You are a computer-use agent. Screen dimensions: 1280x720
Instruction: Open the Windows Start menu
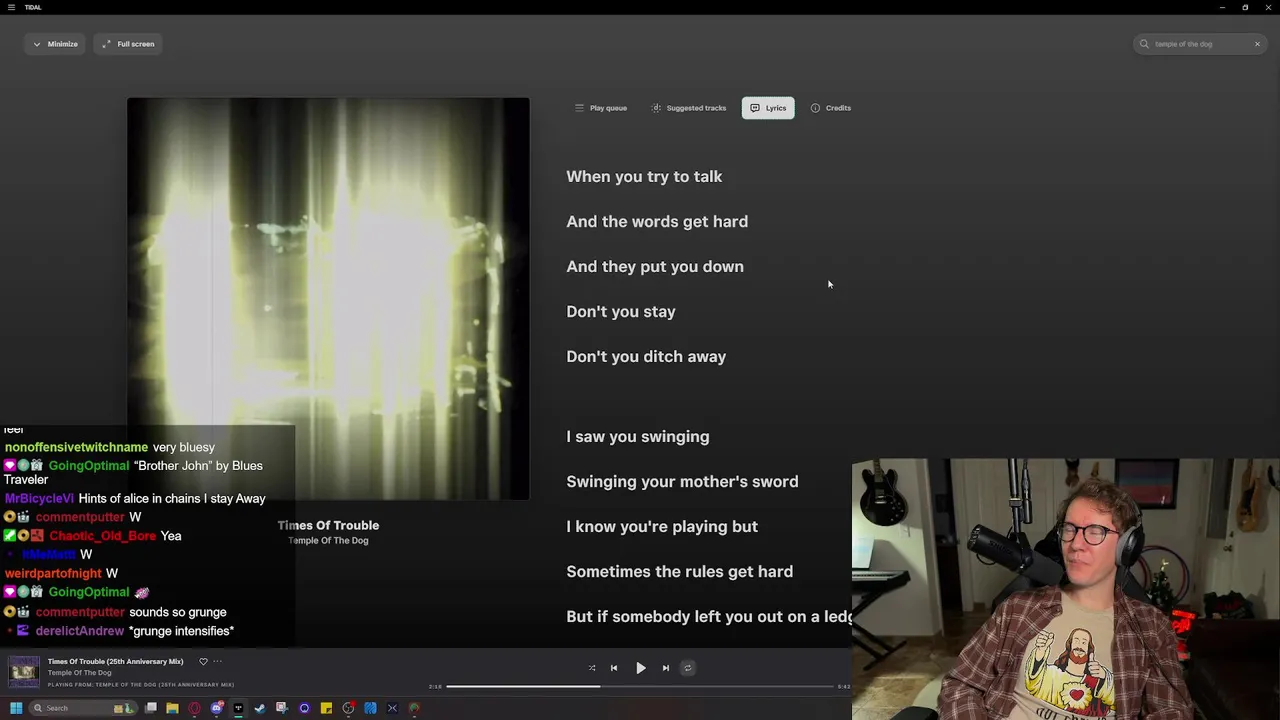click(x=16, y=708)
